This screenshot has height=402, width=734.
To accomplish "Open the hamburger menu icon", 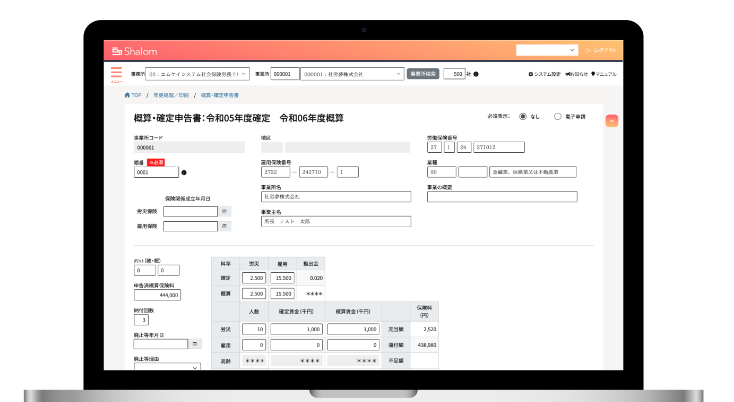I will point(116,73).
